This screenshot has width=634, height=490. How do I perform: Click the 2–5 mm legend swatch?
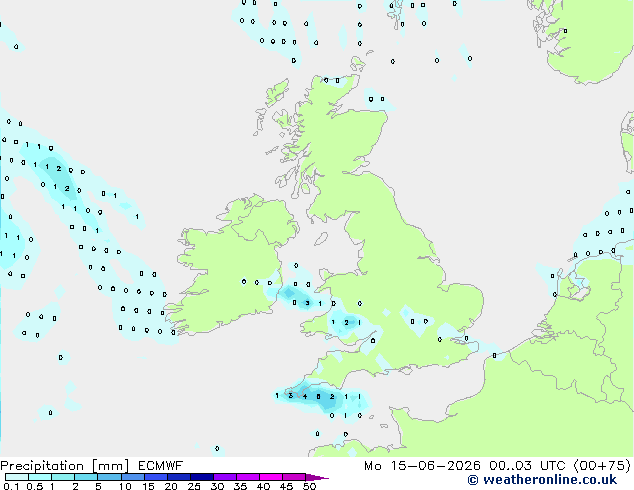point(86,477)
